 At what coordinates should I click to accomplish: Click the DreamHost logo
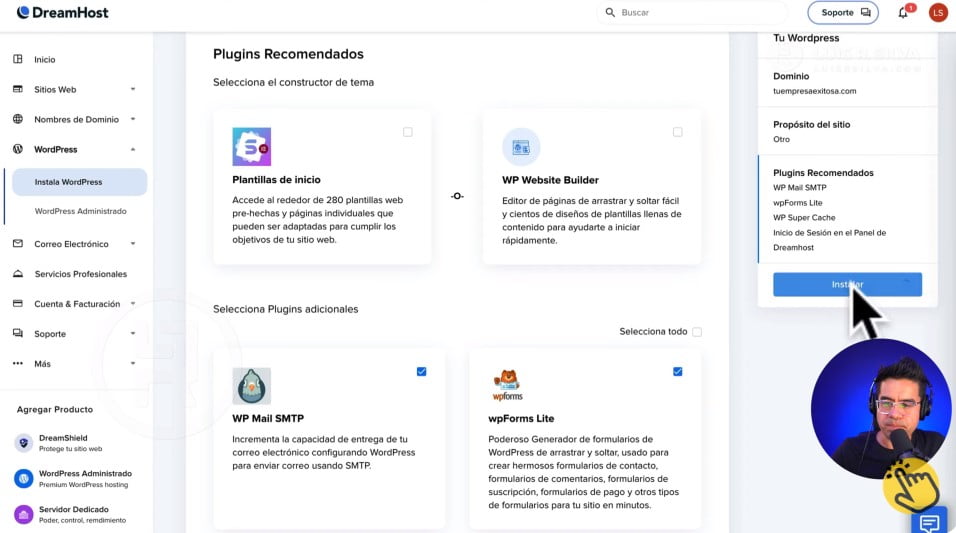point(62,12)
